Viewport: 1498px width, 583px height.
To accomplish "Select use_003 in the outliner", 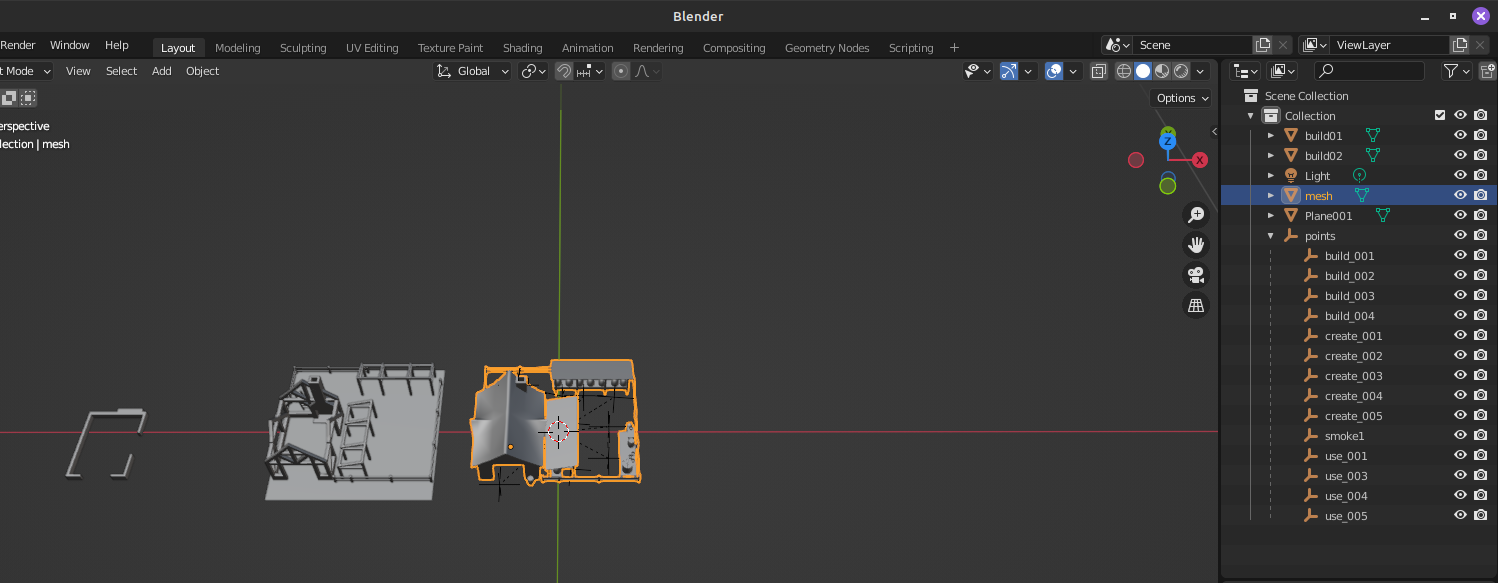I will pos(1346,476).
